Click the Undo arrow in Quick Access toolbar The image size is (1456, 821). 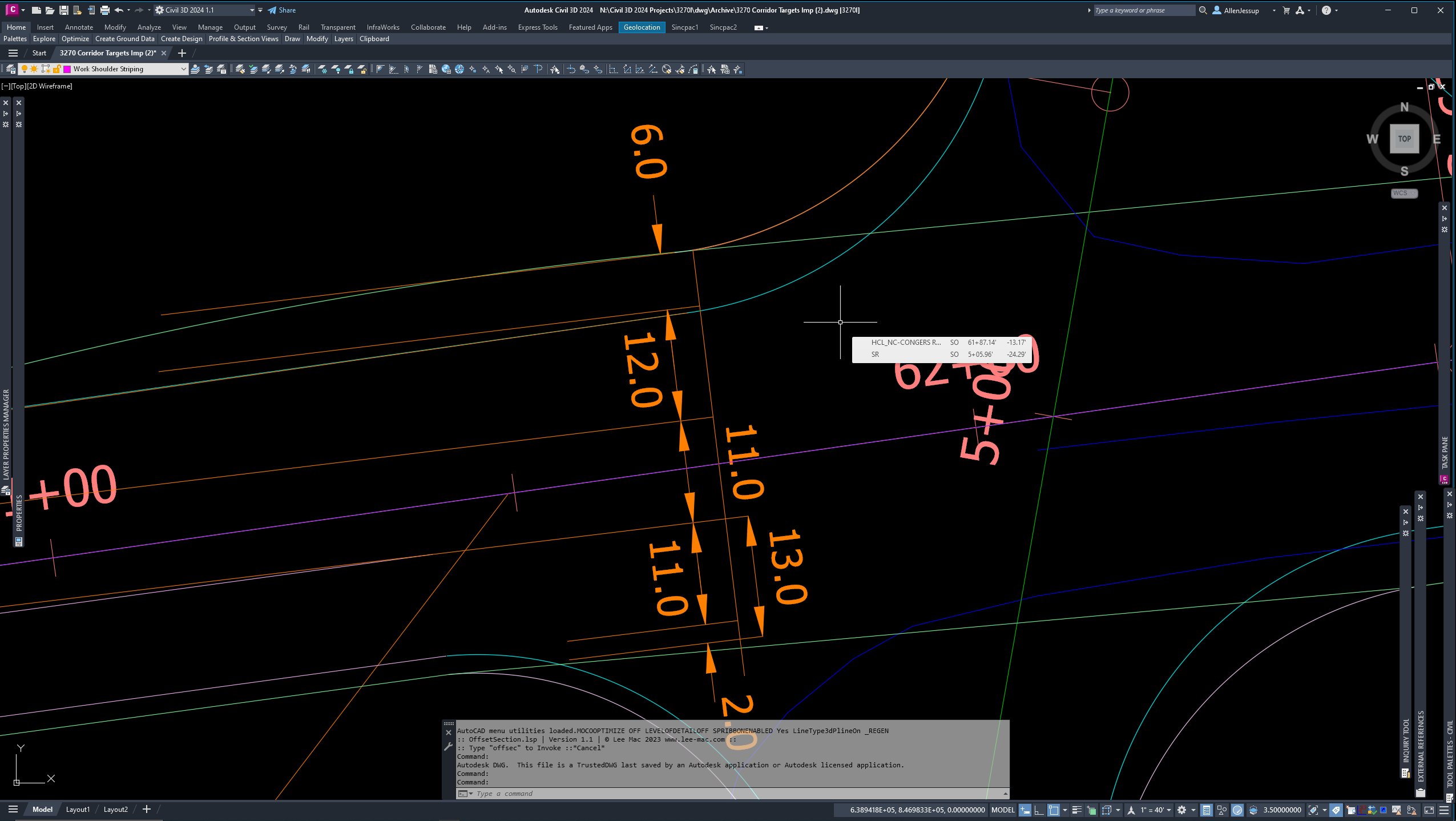[x=119, y=10]
